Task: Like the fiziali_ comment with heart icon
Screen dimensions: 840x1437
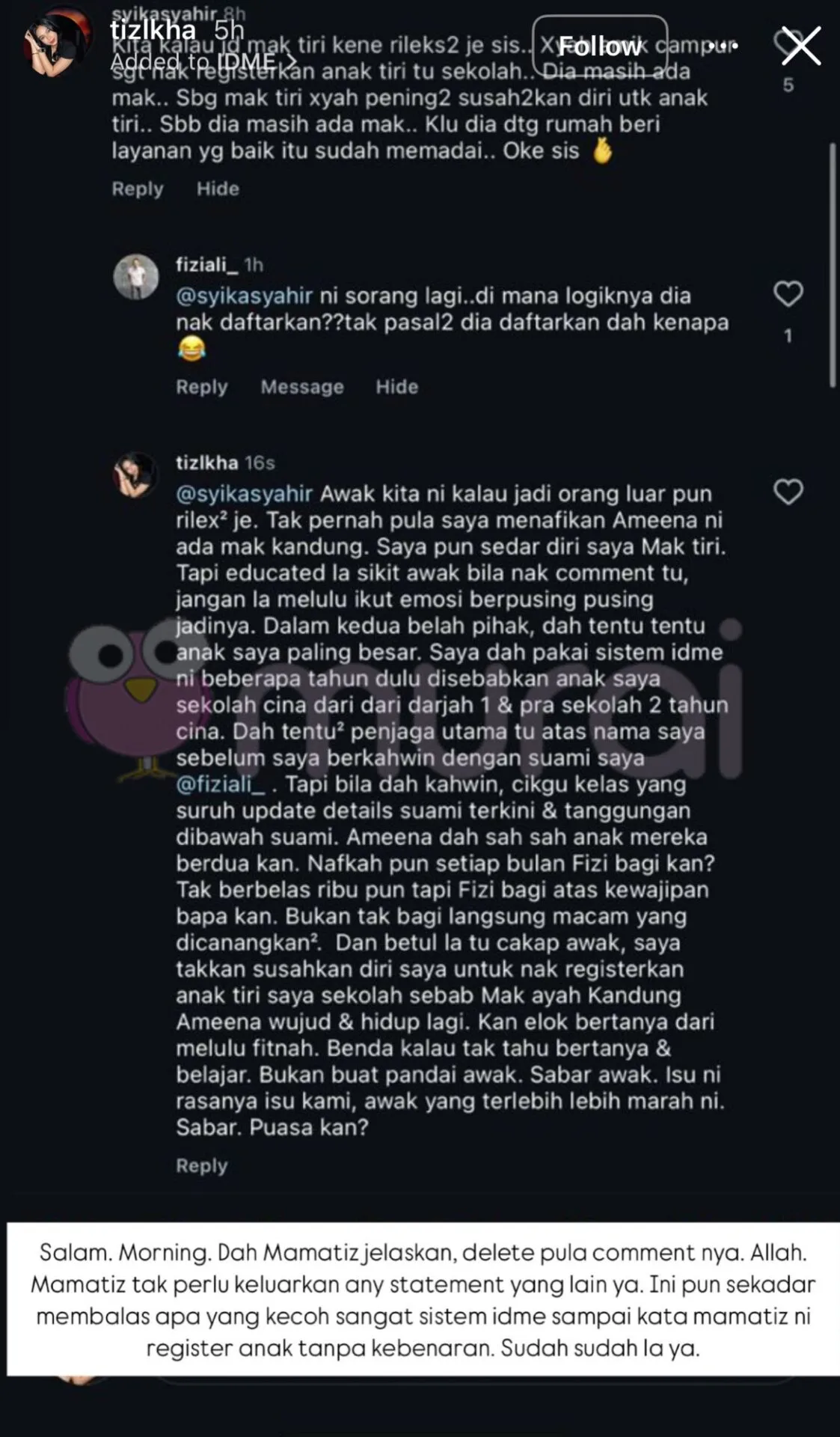Action: (x=788, y=294)
